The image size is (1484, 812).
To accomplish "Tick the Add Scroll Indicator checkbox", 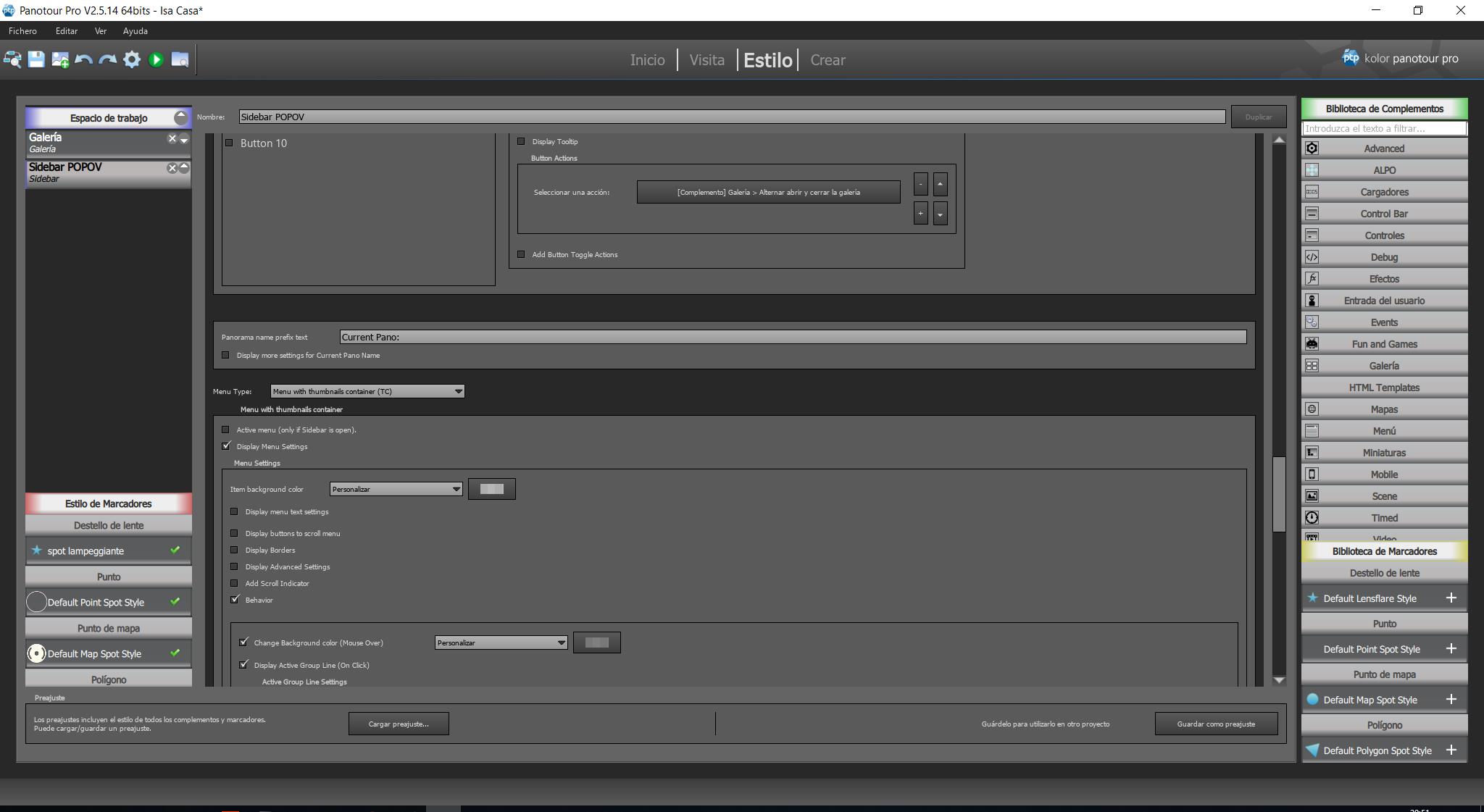I will click(x=234, y=583).
